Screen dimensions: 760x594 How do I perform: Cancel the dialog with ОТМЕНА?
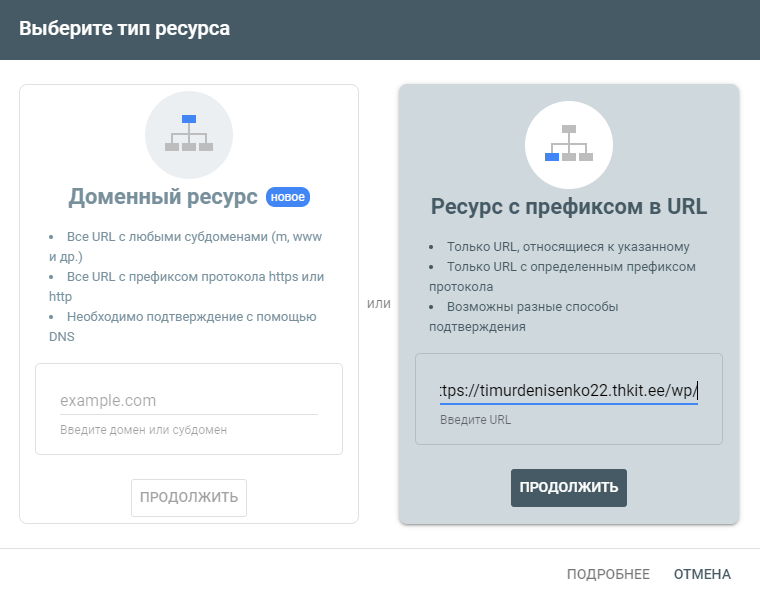702,574
